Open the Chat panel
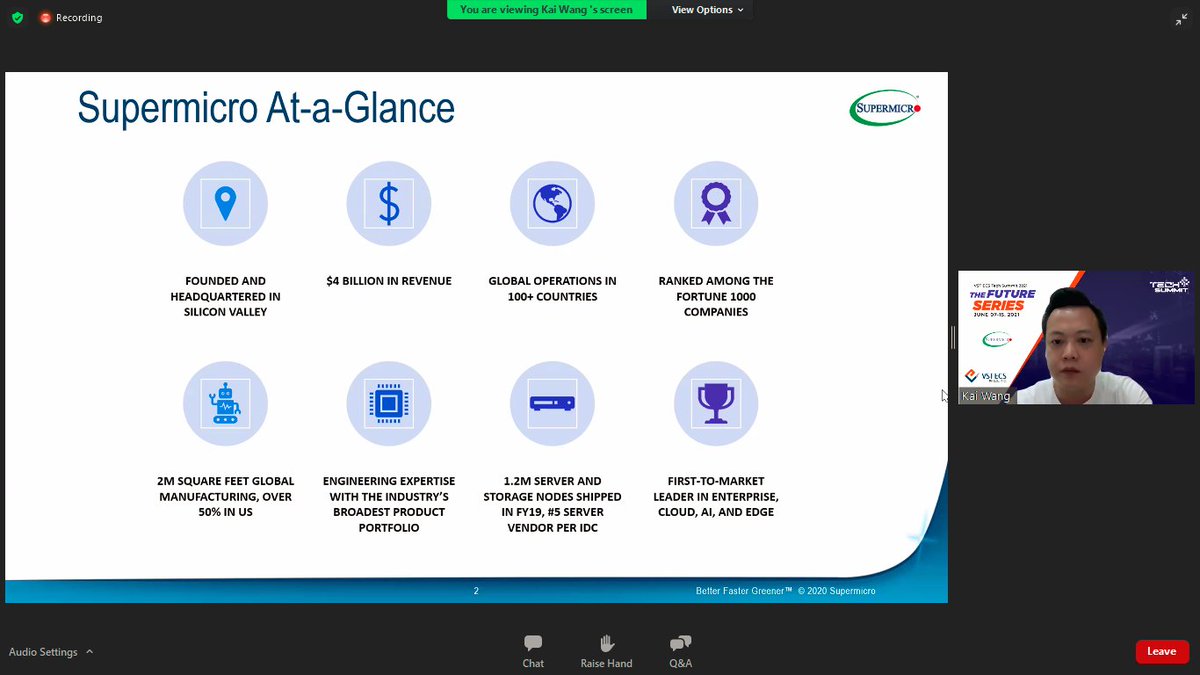The image size is (1200, 675). pyautogui.click(x=533, y=651)
